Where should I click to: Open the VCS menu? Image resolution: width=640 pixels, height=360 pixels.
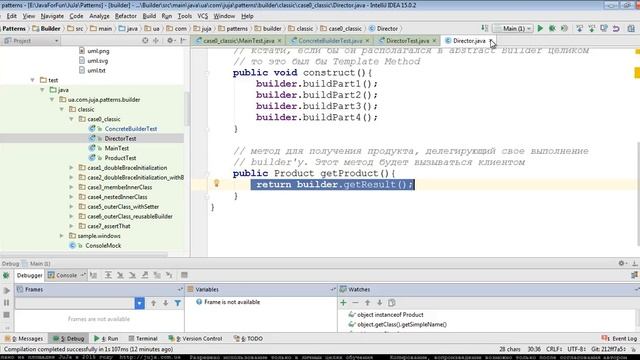click(x=202, y=16)
